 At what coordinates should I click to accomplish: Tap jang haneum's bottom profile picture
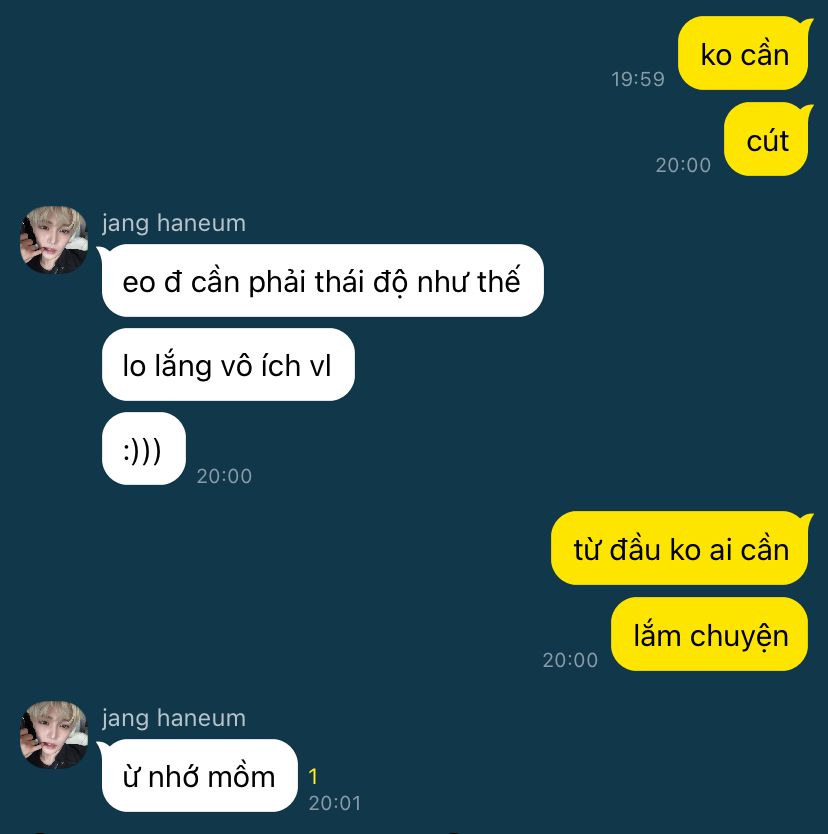pyautogui.click(x=54, y=735)
